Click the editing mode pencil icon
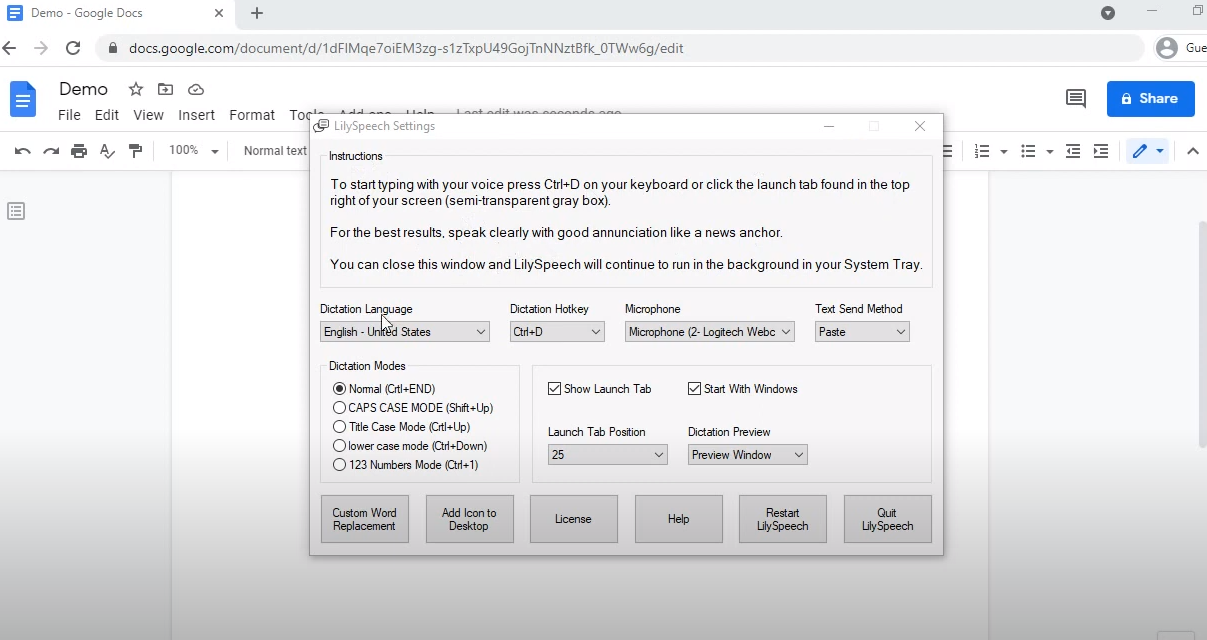This screenshot has height=640, width=1207. point(1139,151)
